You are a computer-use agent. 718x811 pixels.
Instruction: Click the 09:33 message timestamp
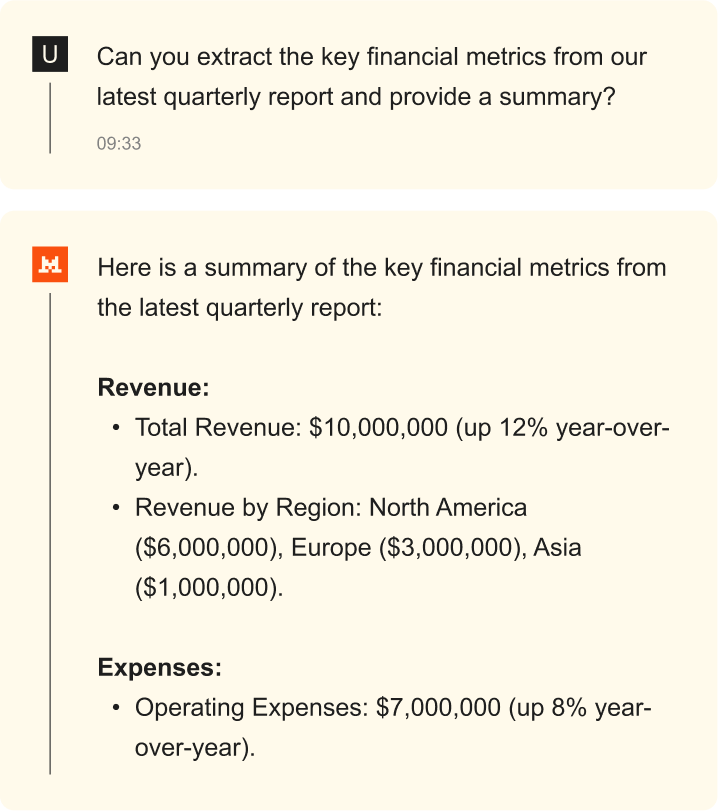click(119, 144)
